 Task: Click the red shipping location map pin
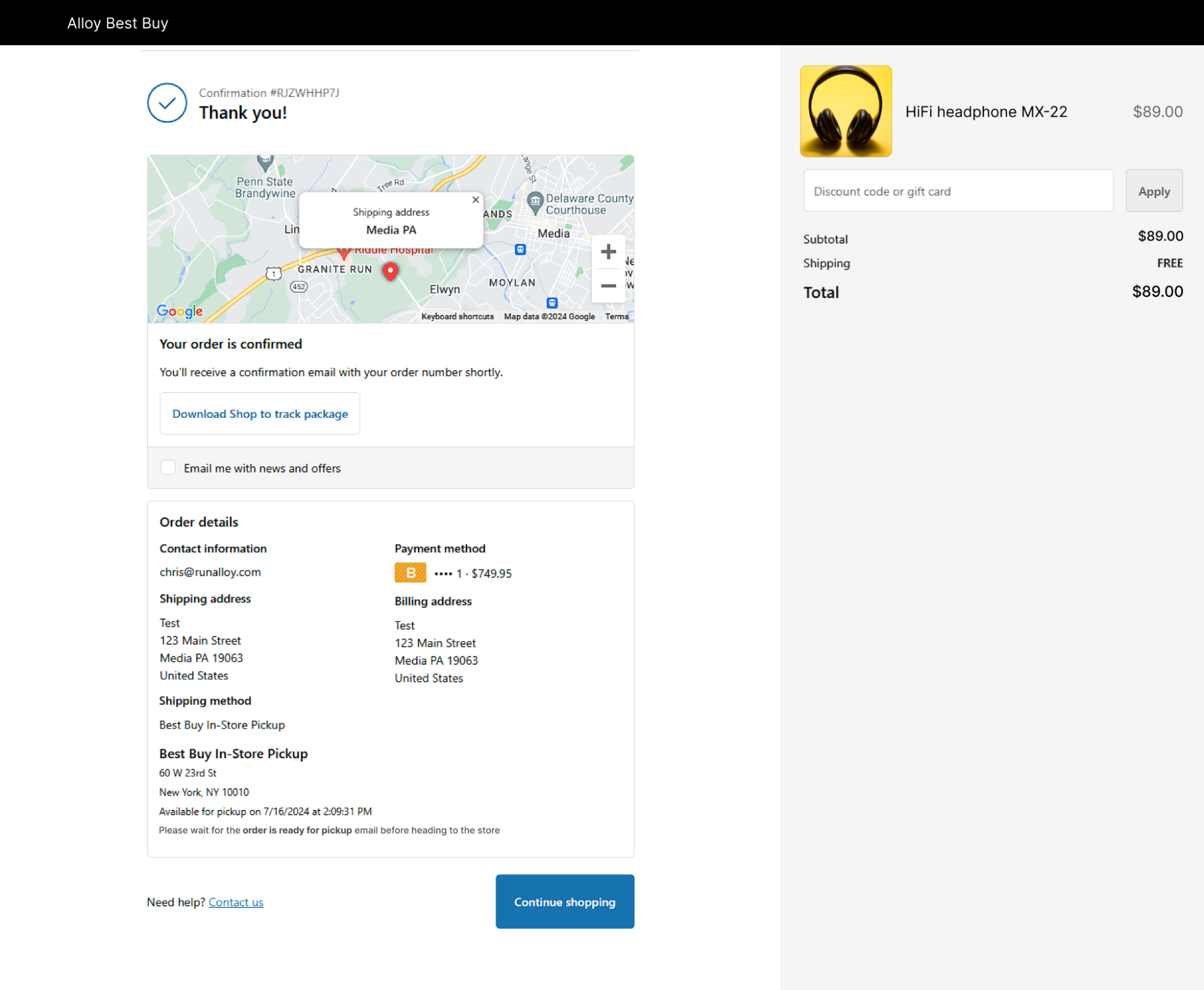[390, 271]
